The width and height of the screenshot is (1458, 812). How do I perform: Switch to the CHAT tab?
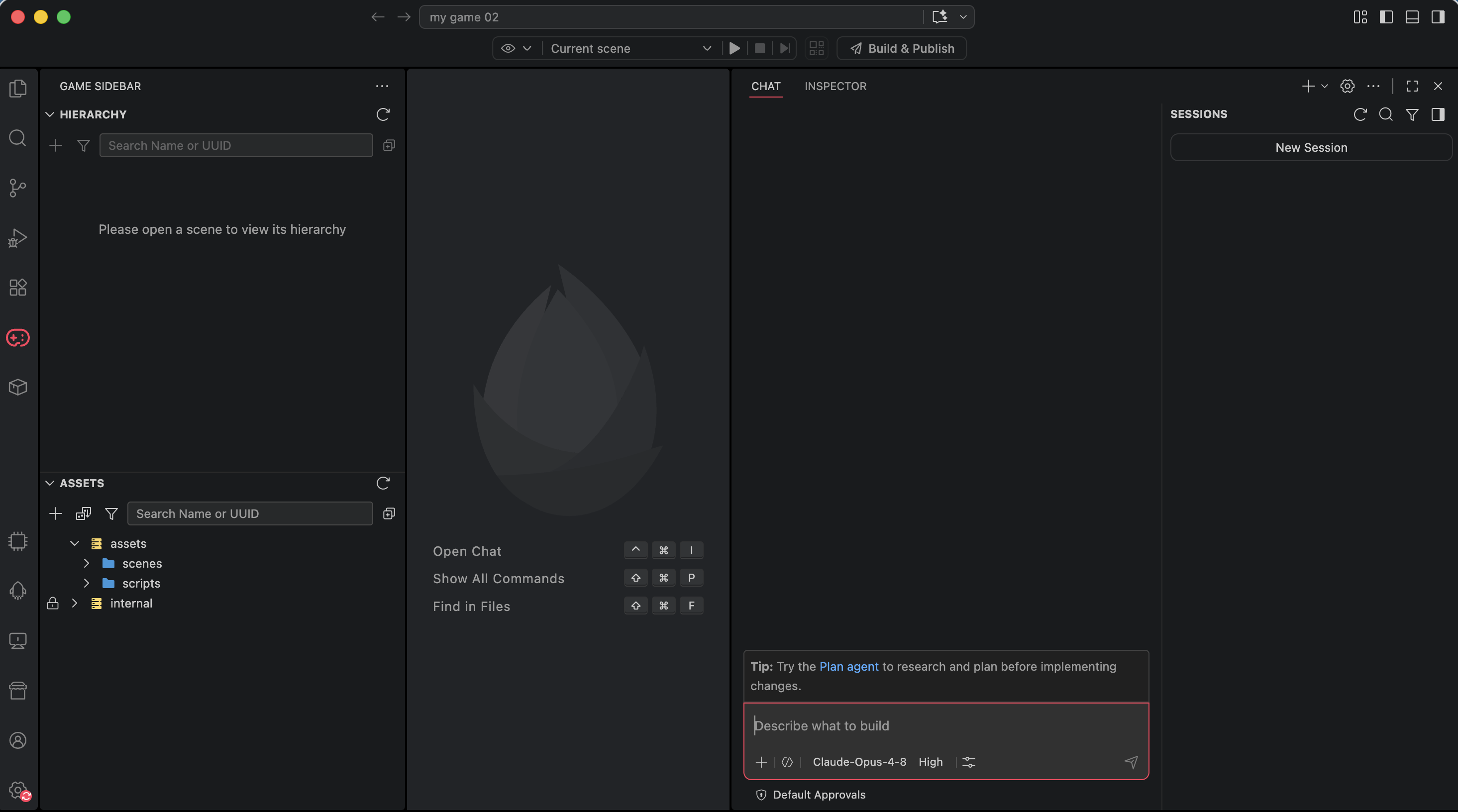tap(766, 86)
